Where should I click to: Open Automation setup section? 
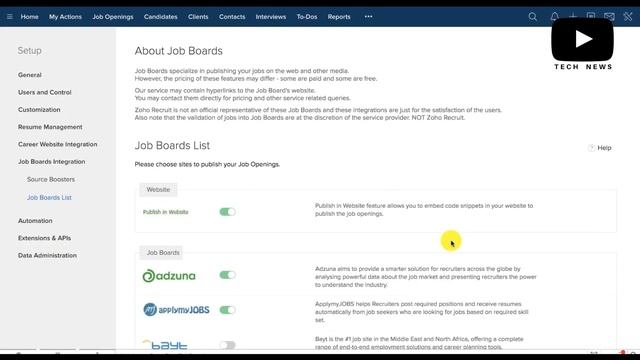pyautogui.click(x=35, y=221)
